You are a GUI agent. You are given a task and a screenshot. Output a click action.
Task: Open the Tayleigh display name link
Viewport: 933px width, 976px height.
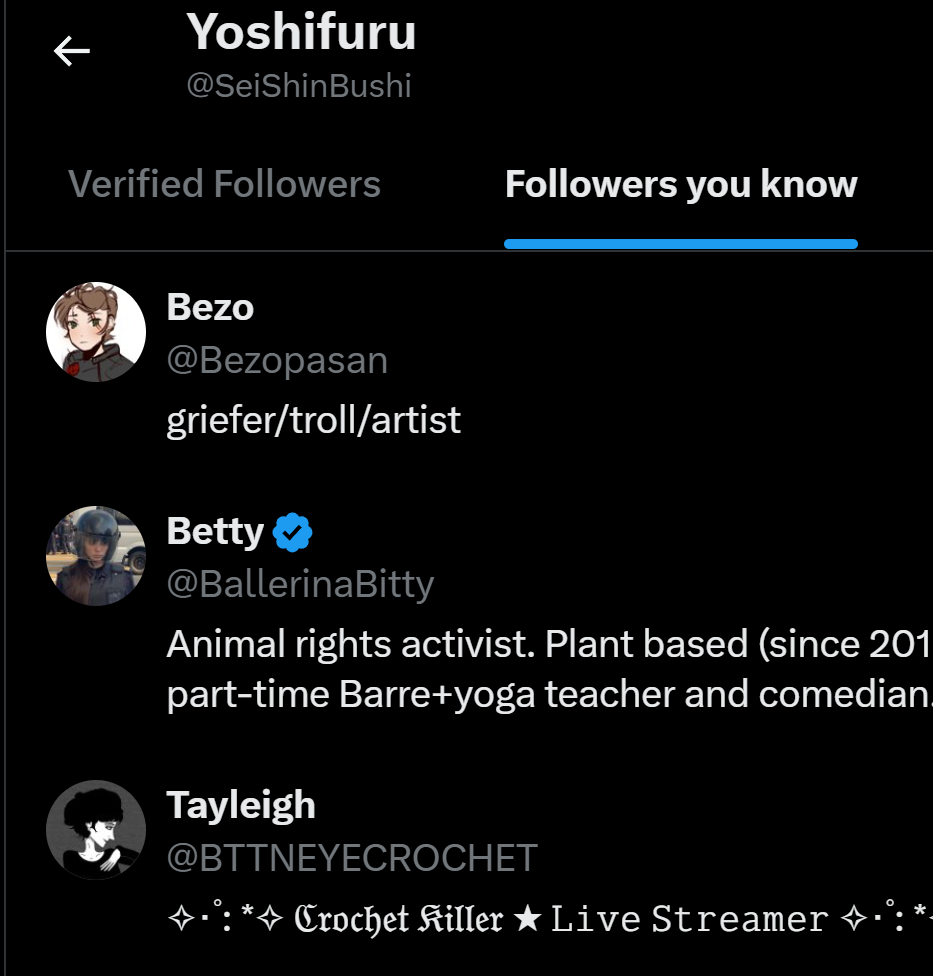click(x=241, y=805)
